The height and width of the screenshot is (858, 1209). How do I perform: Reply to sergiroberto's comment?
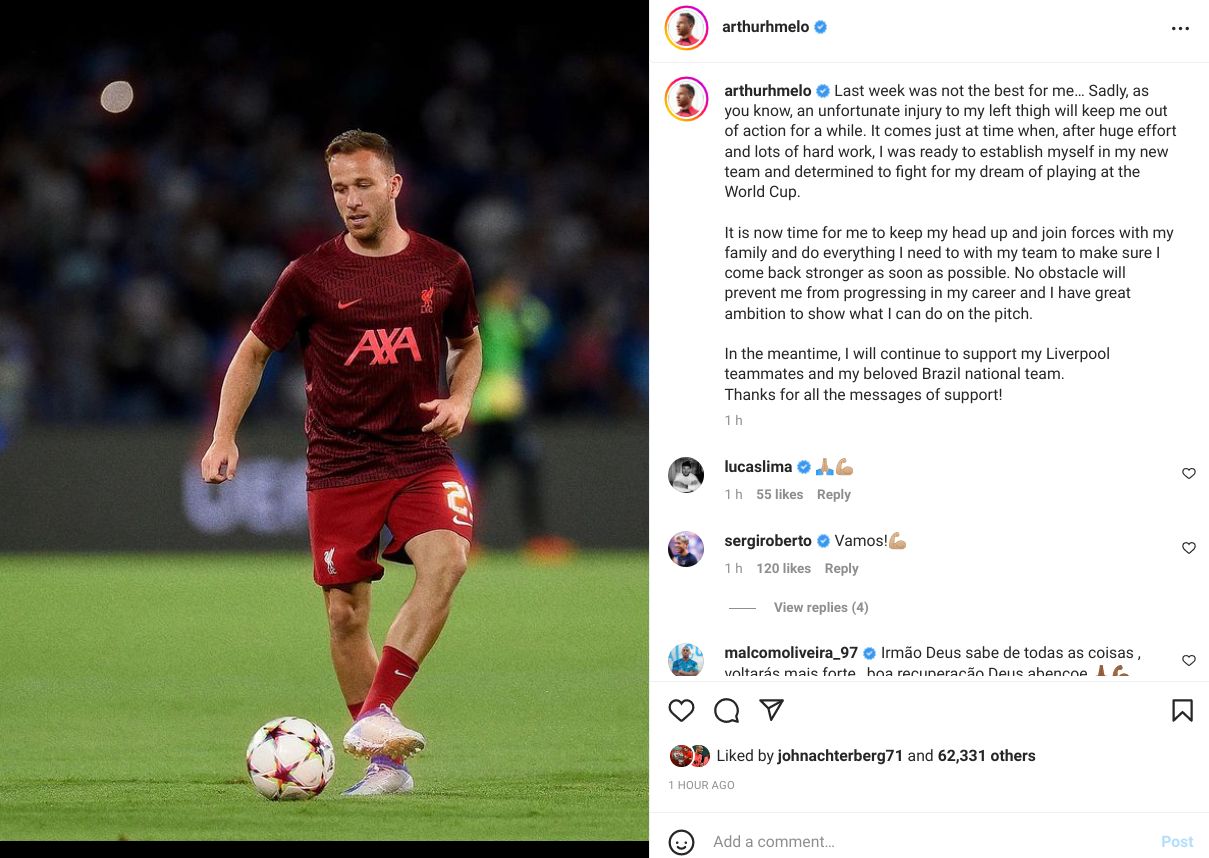[x=842, y=568]
